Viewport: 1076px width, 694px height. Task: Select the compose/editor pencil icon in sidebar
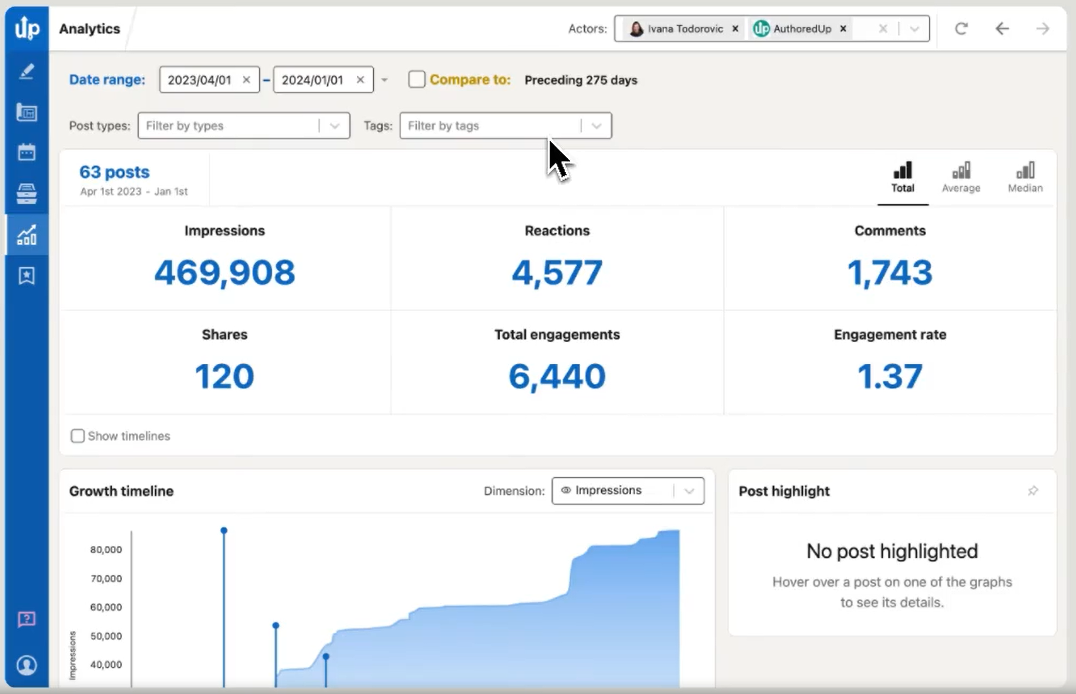[26, 71]
